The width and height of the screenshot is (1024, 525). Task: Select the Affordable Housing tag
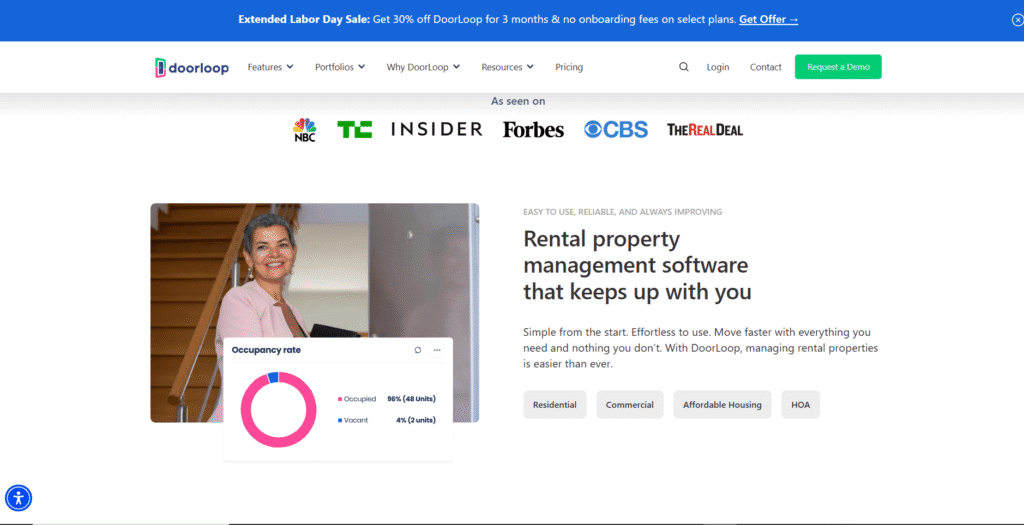722,404
